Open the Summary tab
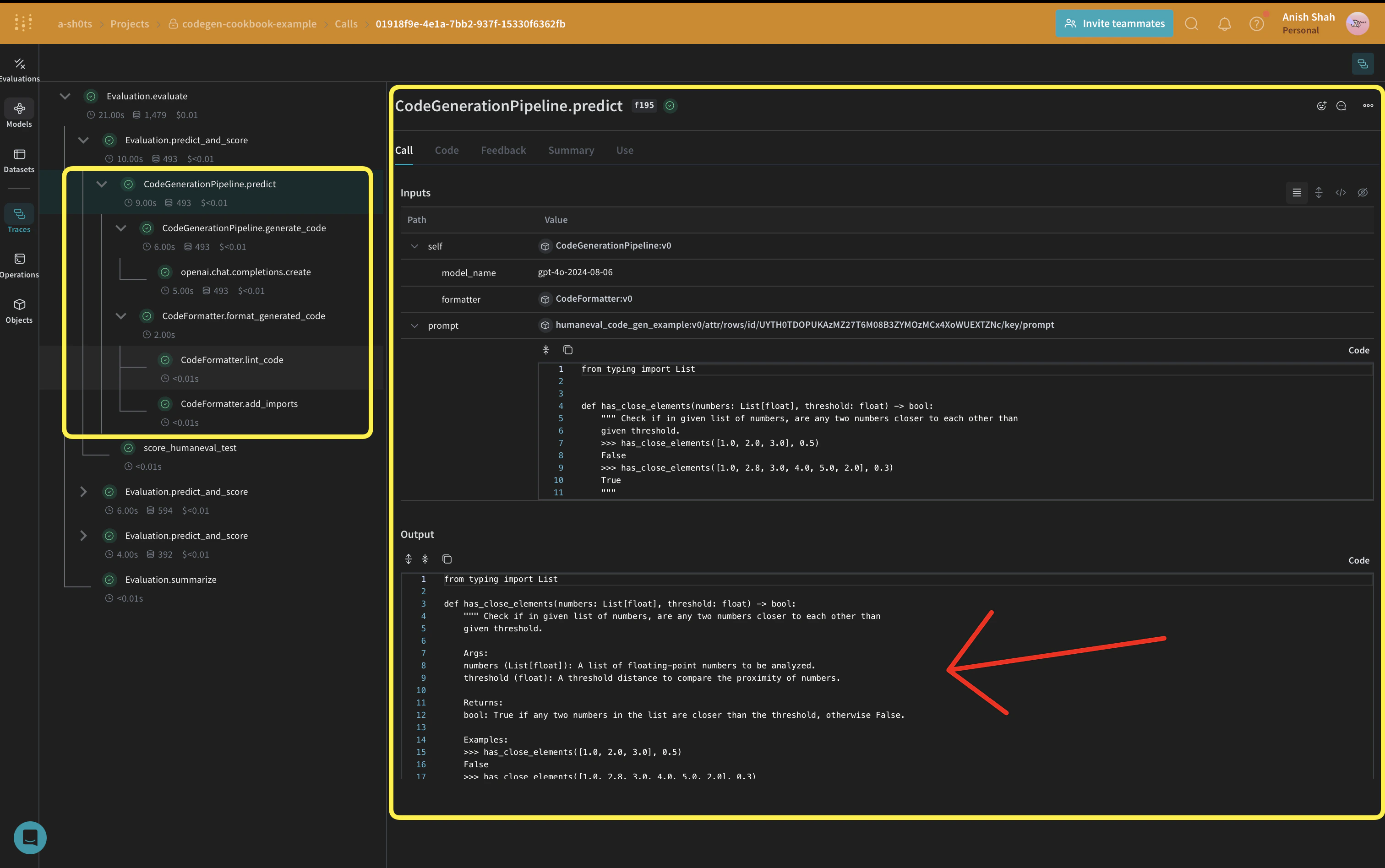 pyautogui.click(x=570, y=150)
